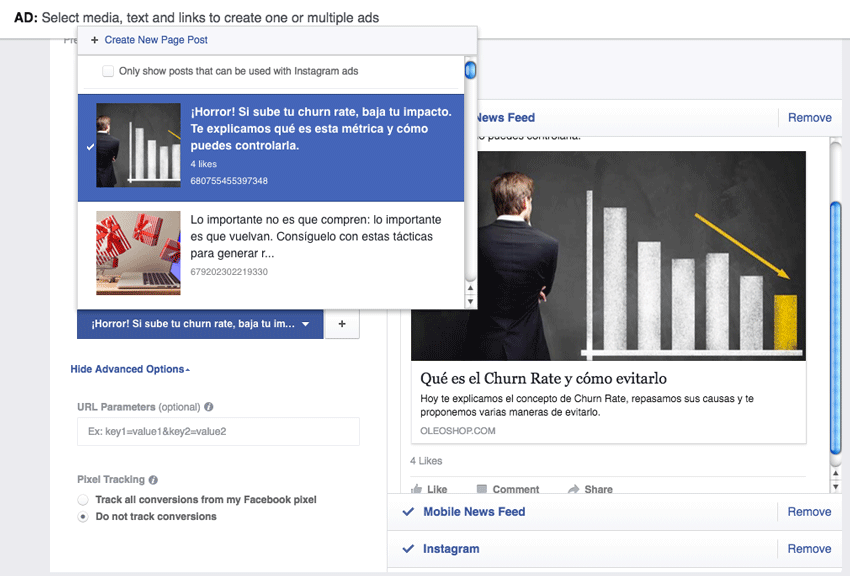Click the blue scrollbar thumb in the post list
The width and height of the screenshot is (850, 576).
[x=471, y=70]
